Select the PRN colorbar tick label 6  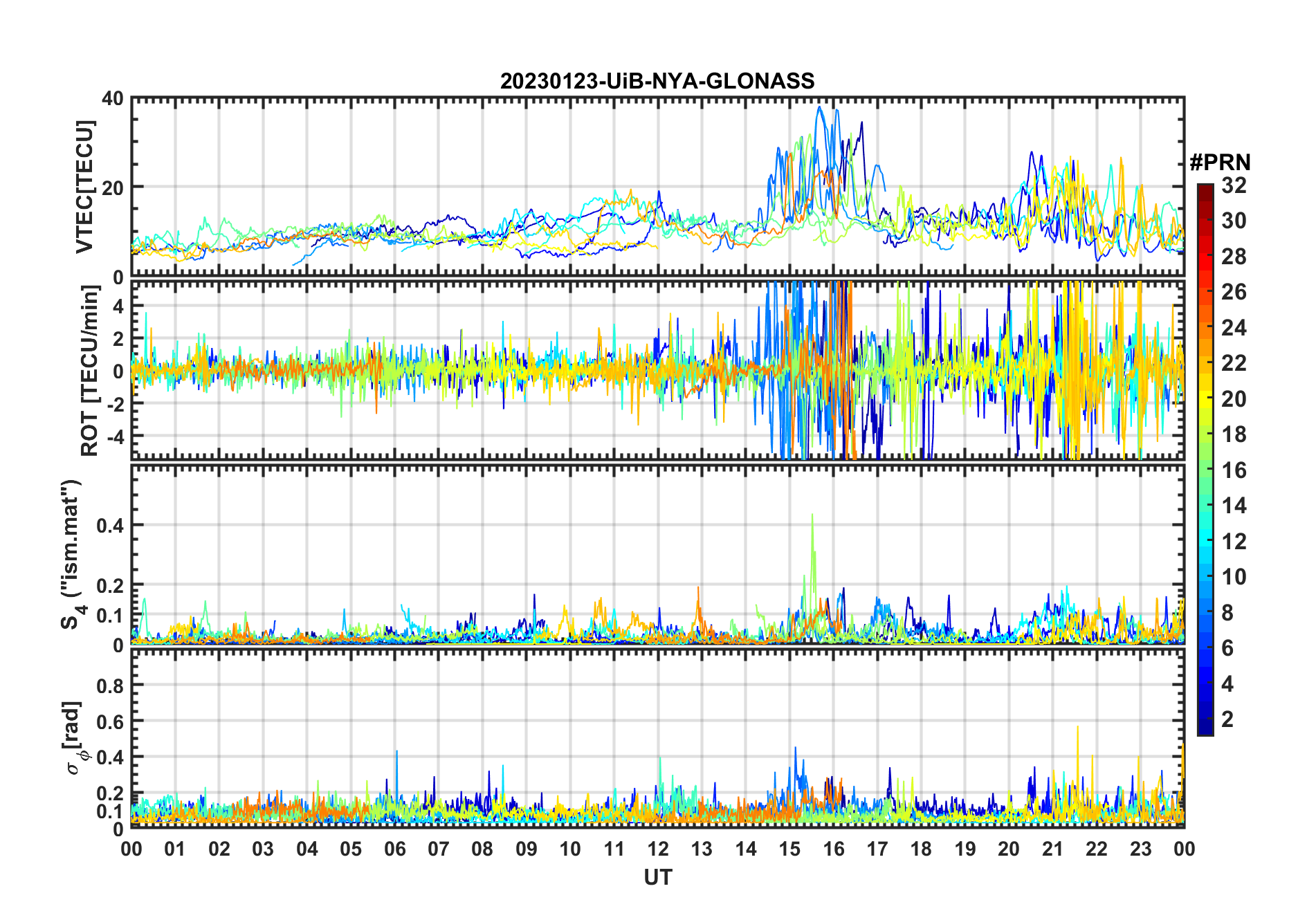(1228, 648)
